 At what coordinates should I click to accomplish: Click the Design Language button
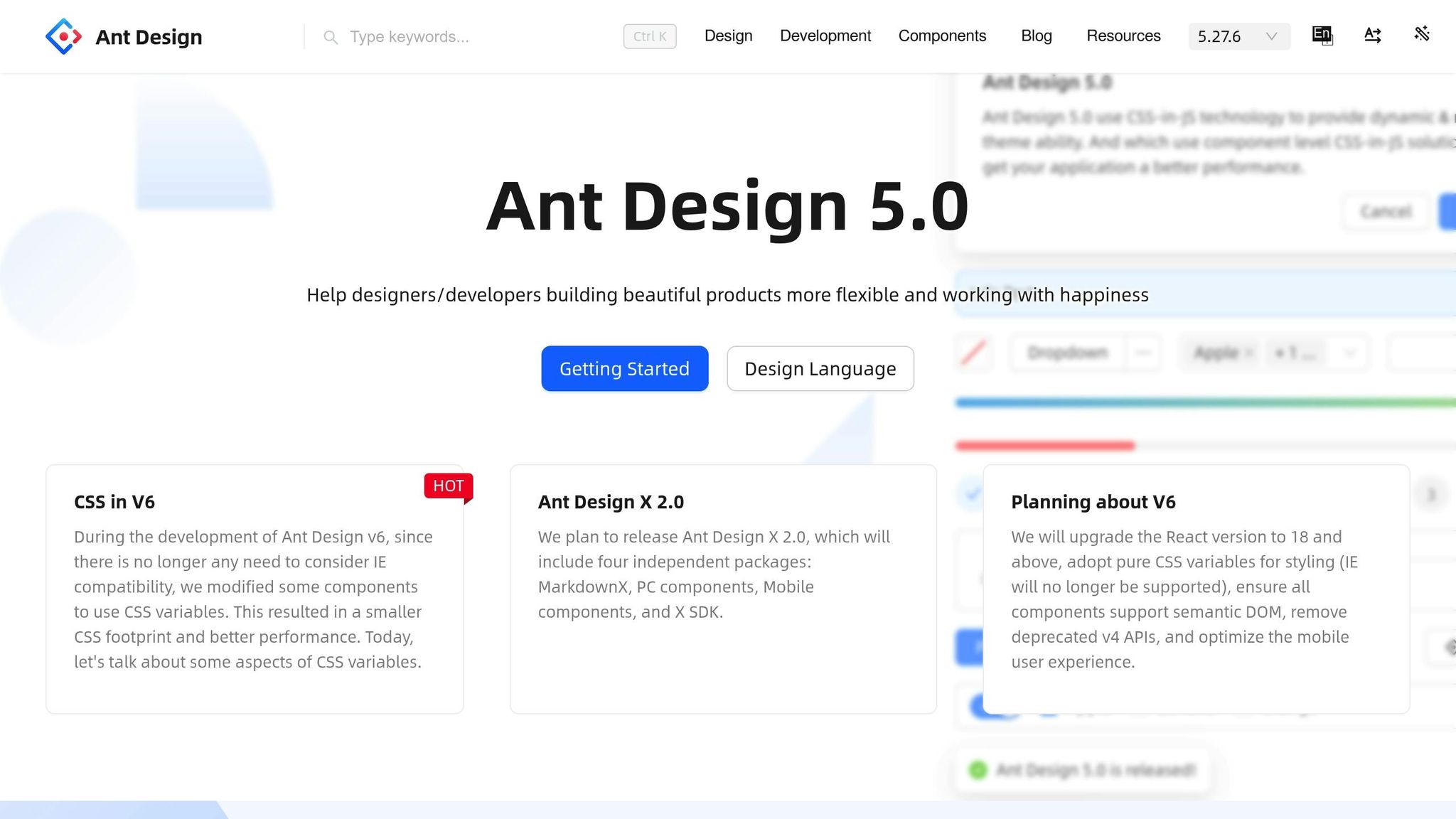pyautogui.click(x=820, y=368)
